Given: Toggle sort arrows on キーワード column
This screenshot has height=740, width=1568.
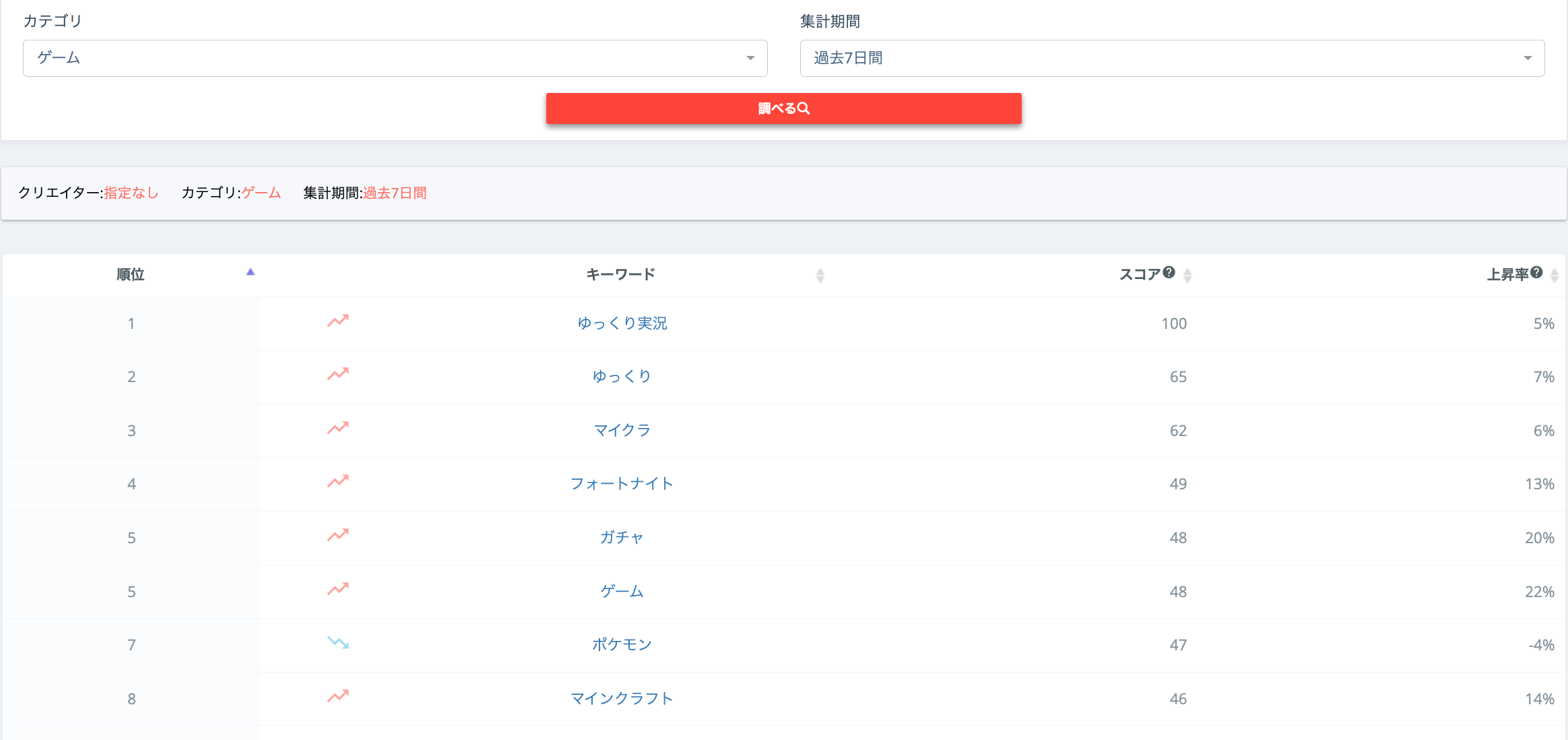Looking at the screenshot, I should pos(820,275).
